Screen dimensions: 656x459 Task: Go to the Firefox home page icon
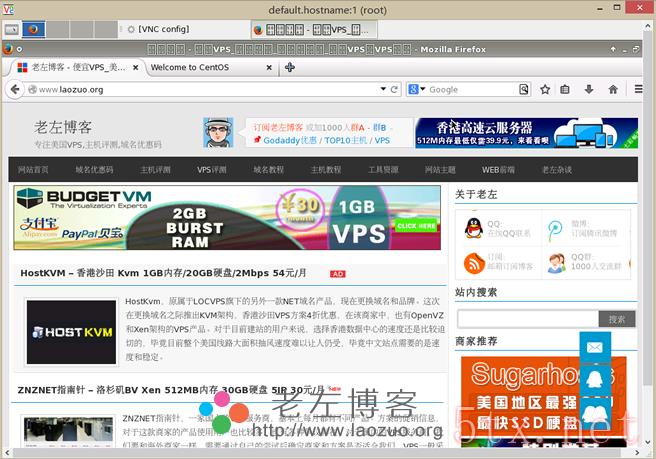point(613,89)
